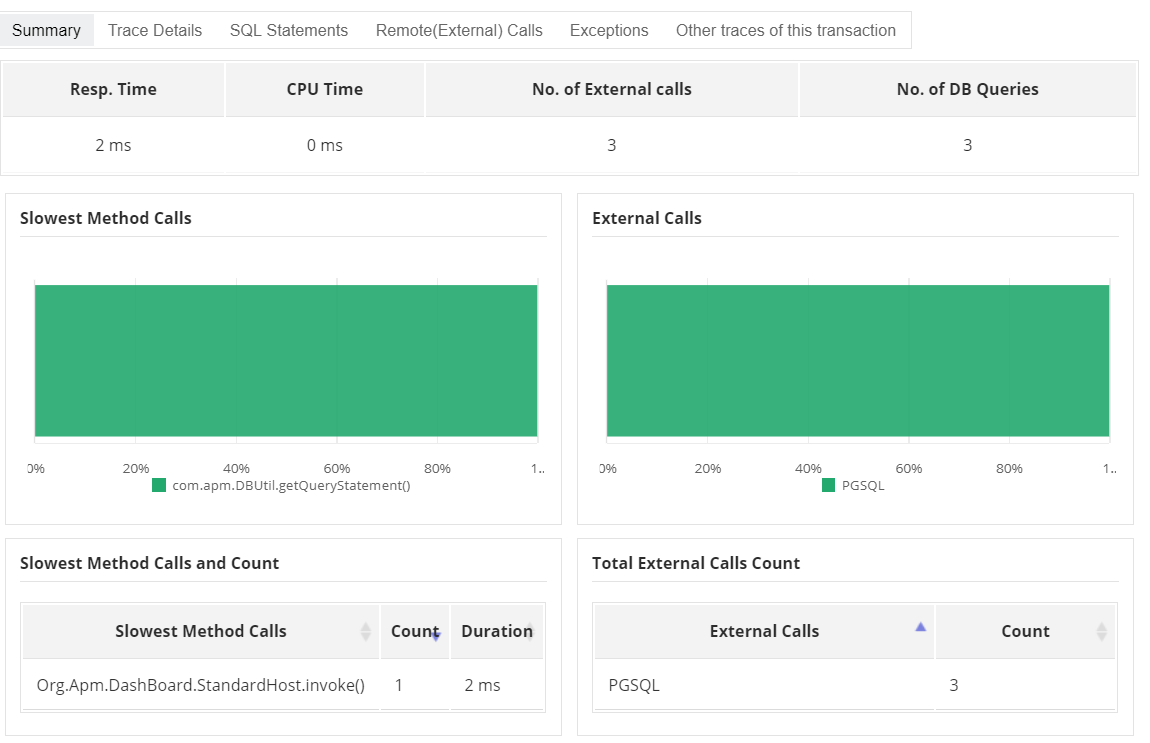Select the Remote(External) Calls tab
The width and height of the screenshot is (1150, 743).
pos(457,30)
